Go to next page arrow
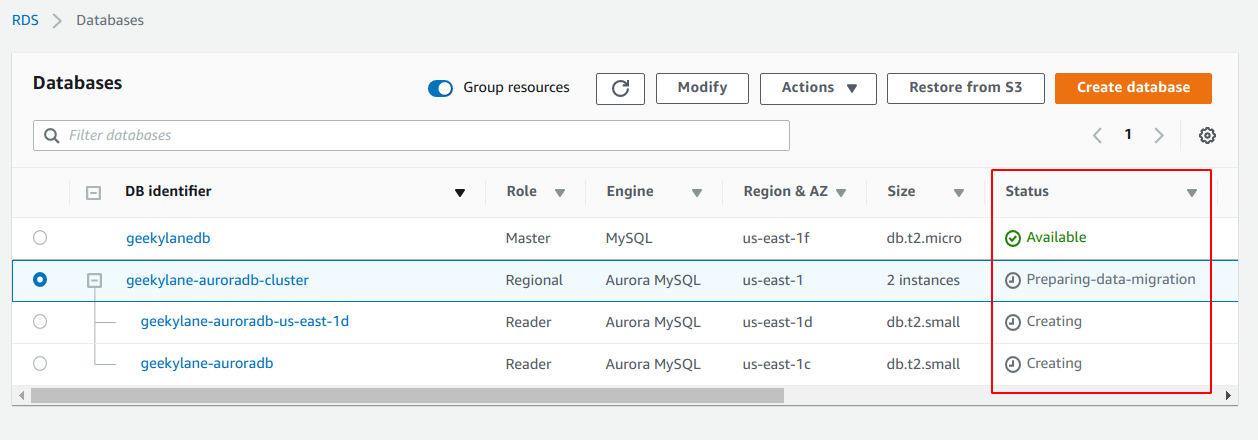1258x440 pixels. [1159, 135]
